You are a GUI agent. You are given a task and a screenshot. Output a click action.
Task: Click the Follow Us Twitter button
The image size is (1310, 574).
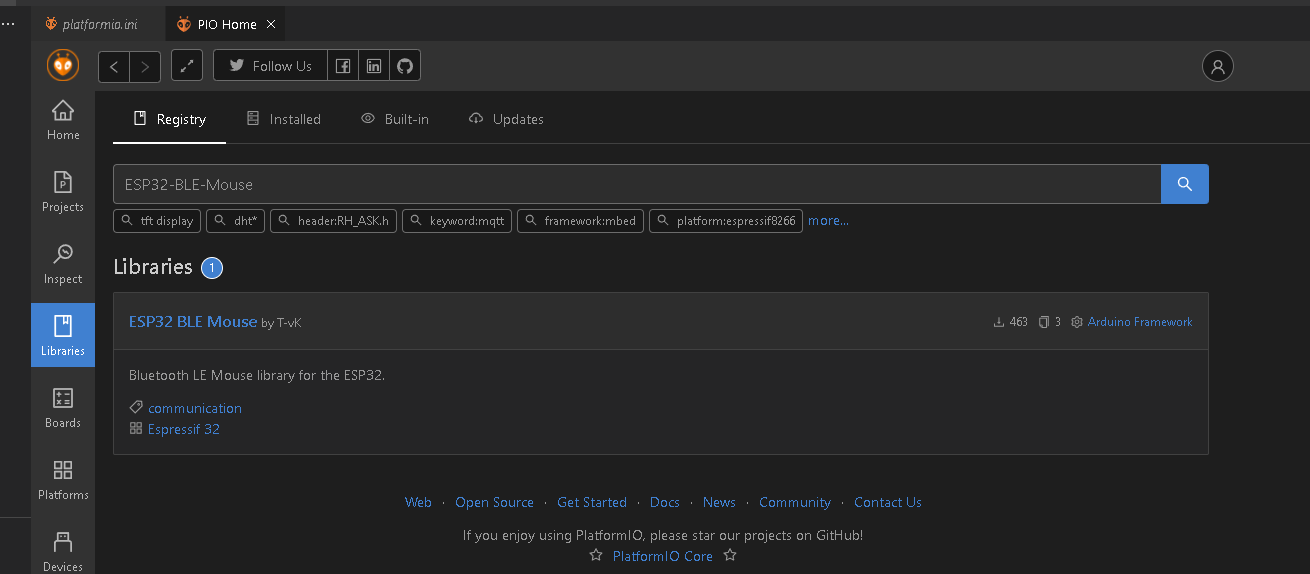pyautogui.click(x=270, y=66)
